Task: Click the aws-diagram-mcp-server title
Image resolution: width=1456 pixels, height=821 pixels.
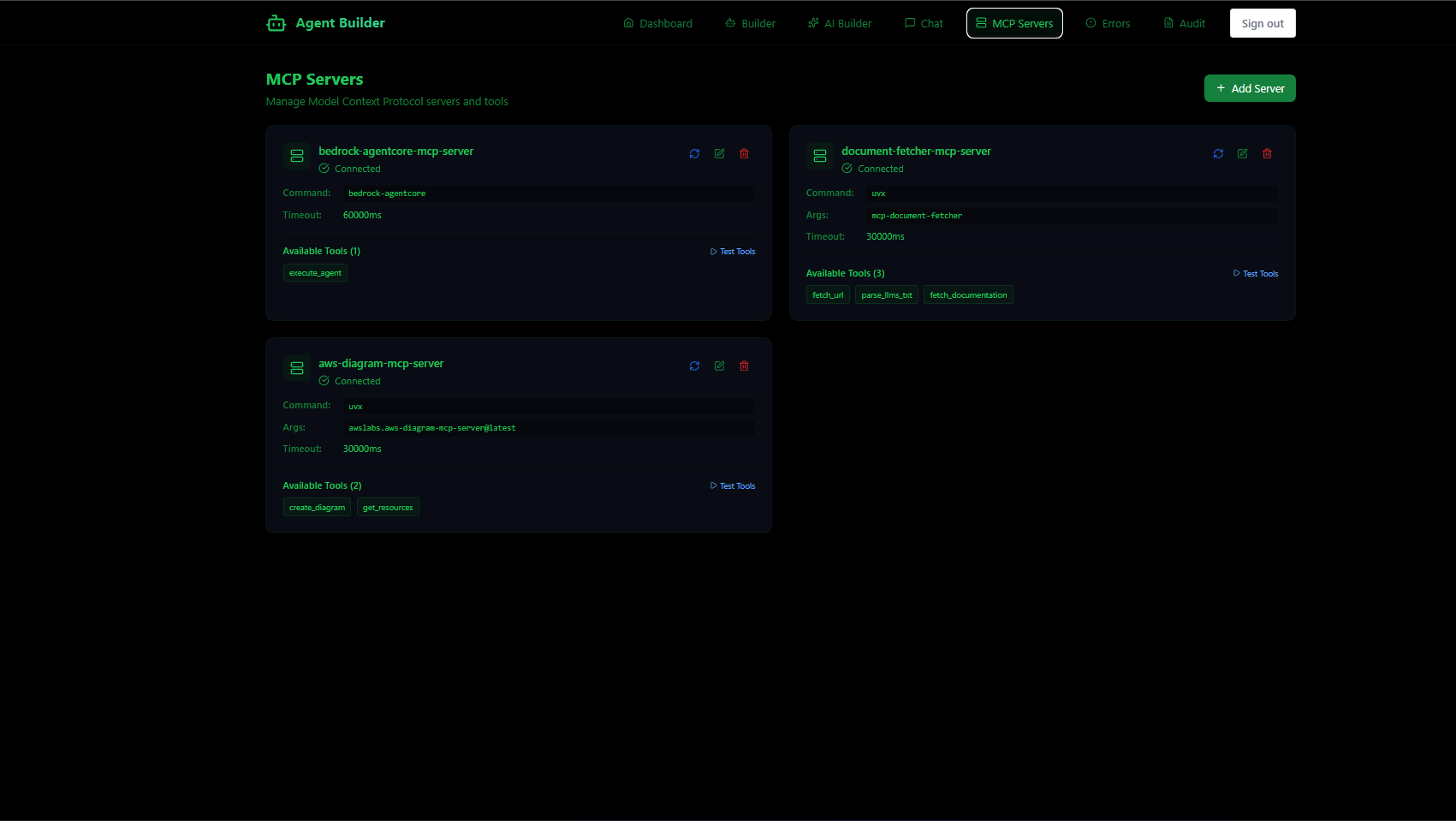Action: click(x=381, y=364)
